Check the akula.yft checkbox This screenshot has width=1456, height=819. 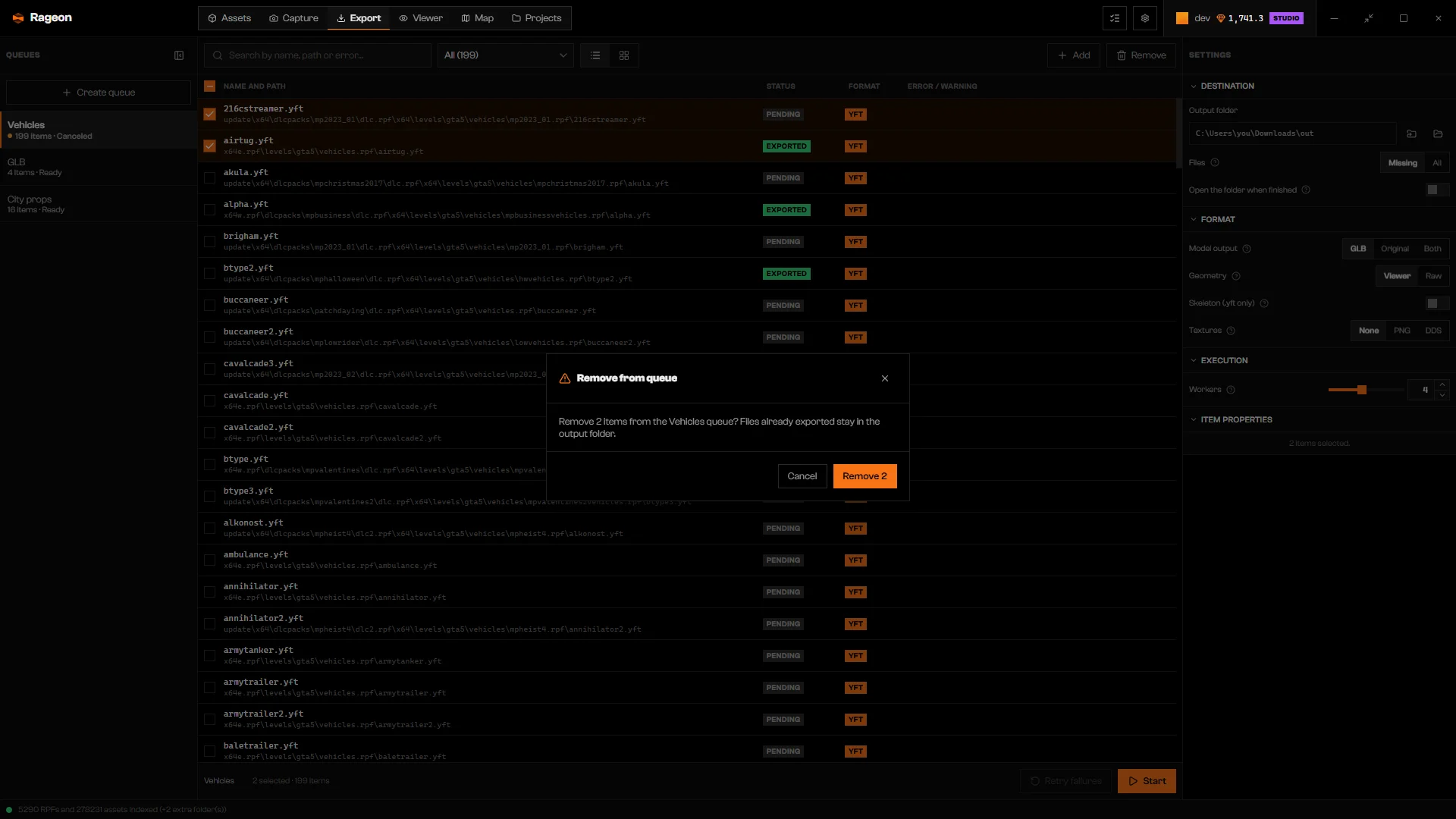pyautogui.click(x=210, y=178)
